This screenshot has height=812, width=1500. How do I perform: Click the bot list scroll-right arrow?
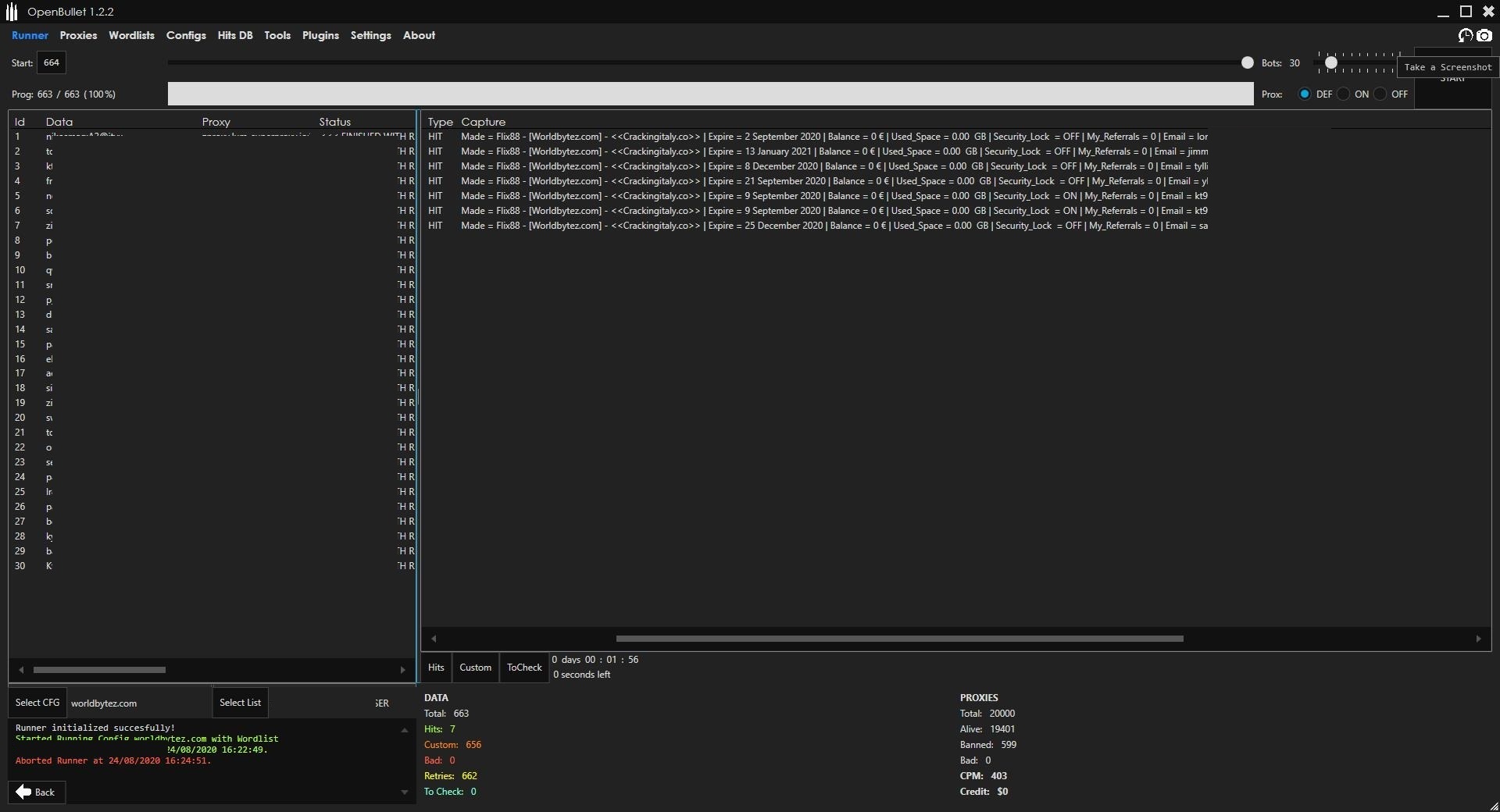402,670
